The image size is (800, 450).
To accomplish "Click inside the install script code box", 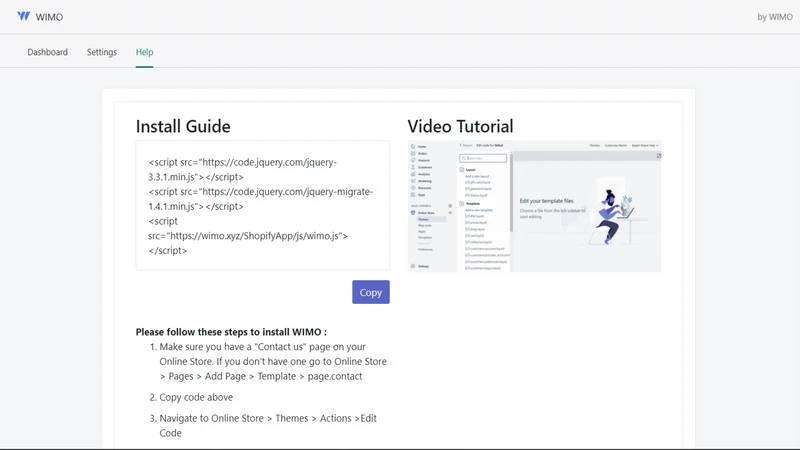I will tap(263, 205).
